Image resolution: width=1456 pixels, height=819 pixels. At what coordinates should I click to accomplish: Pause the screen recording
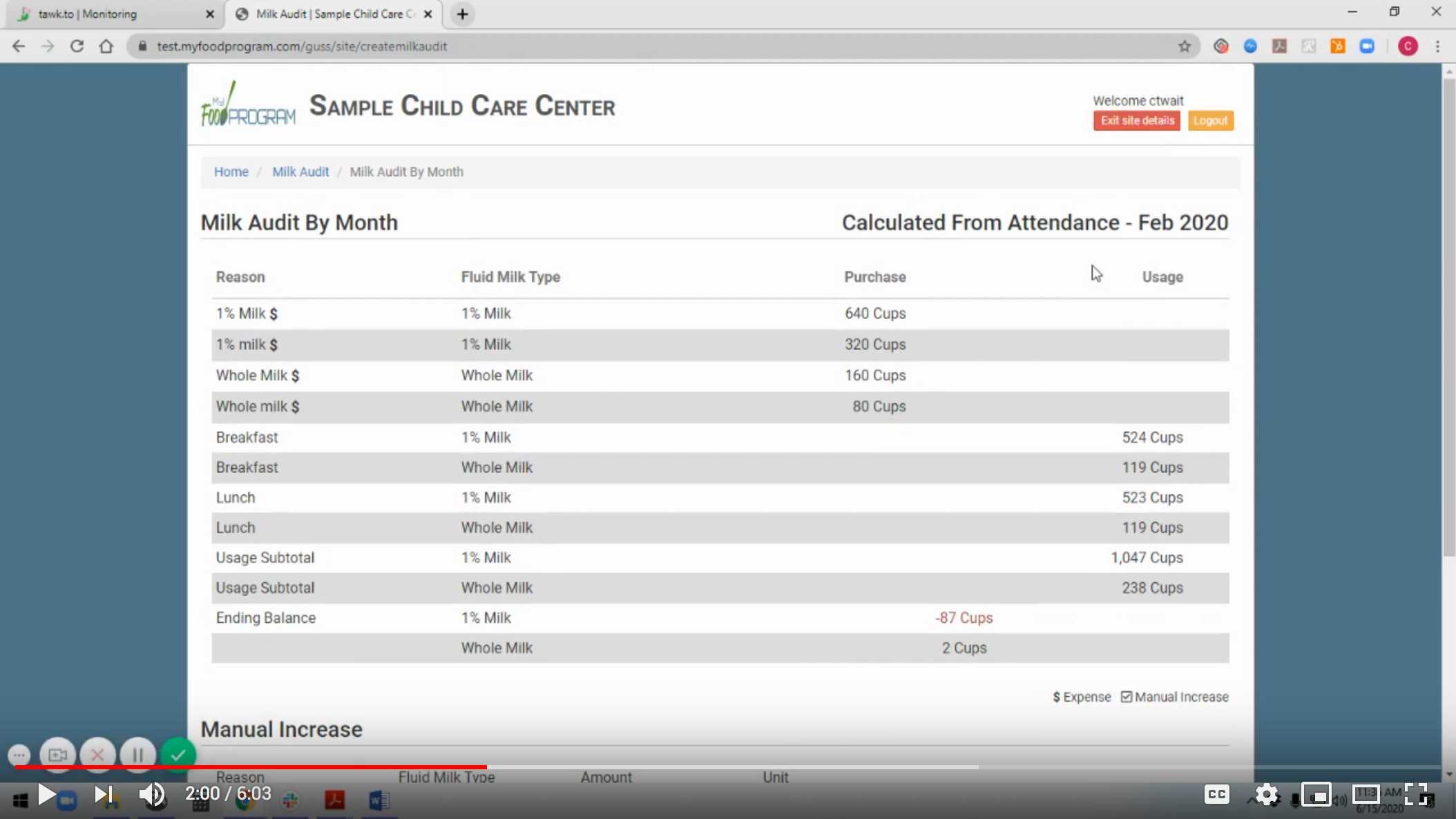tap(137, 755)
